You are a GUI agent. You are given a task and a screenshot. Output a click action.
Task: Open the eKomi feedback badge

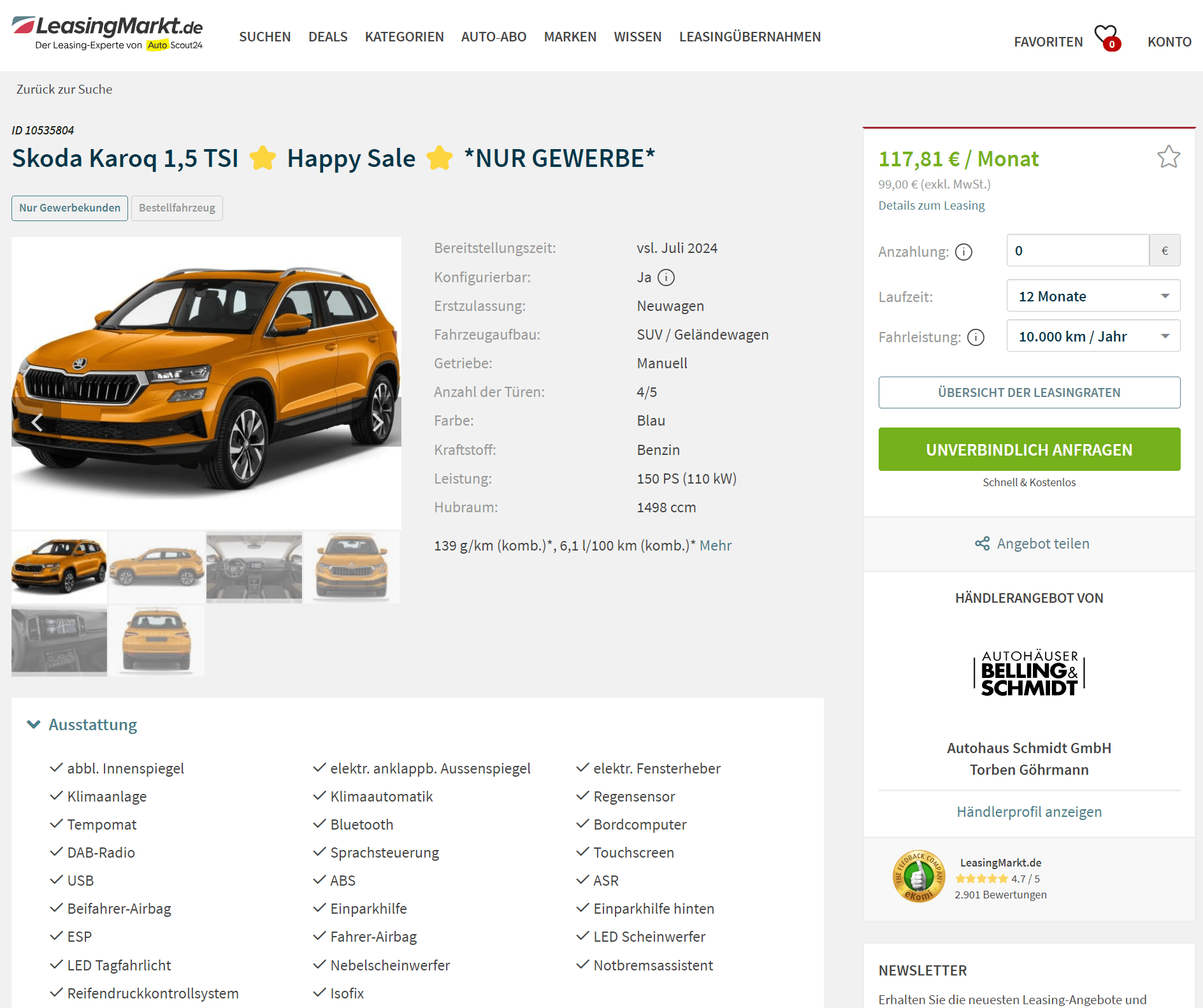[918, 877]
